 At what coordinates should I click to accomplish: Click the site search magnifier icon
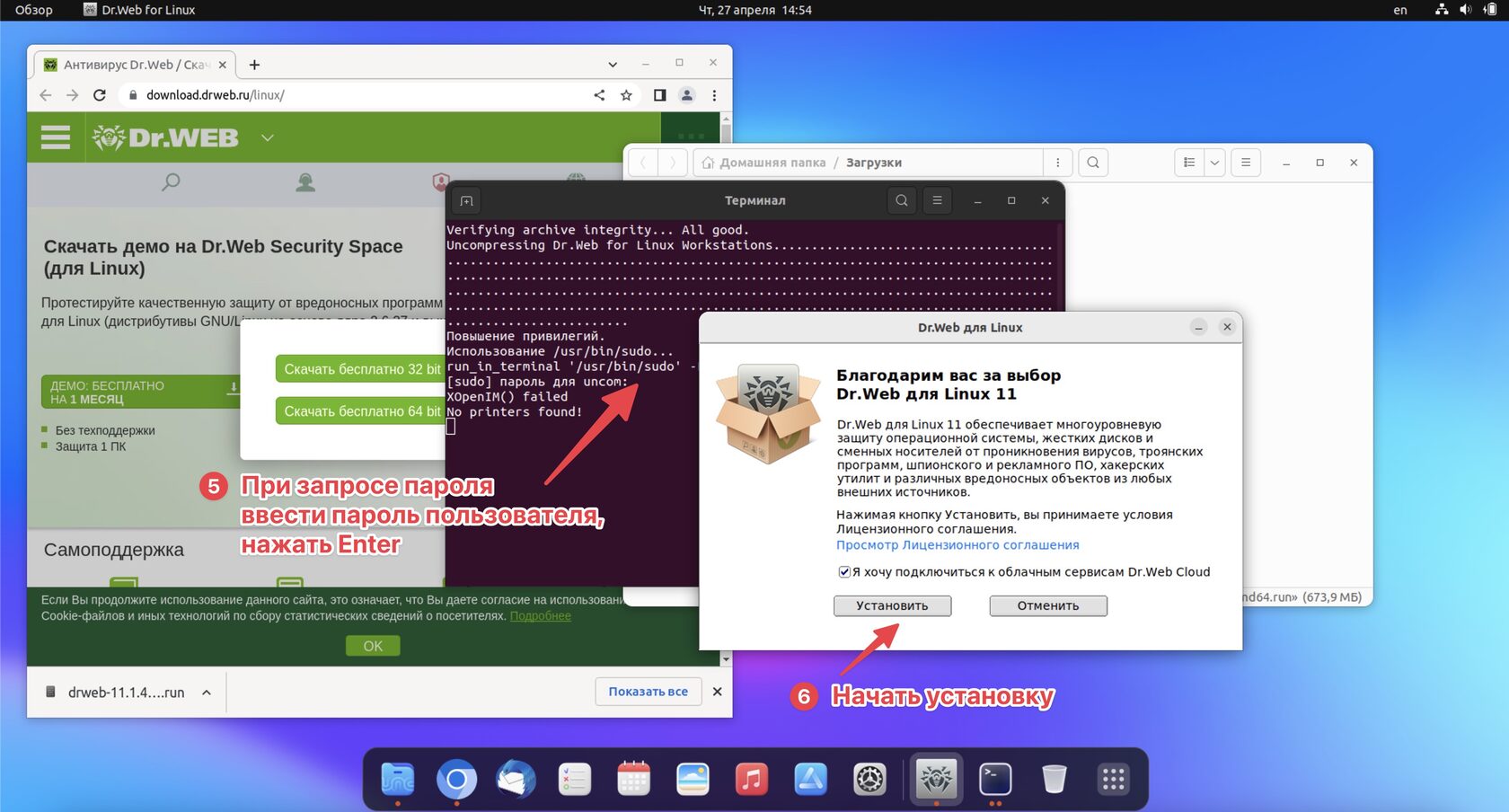pyautogui.click(x=171, y=182)
